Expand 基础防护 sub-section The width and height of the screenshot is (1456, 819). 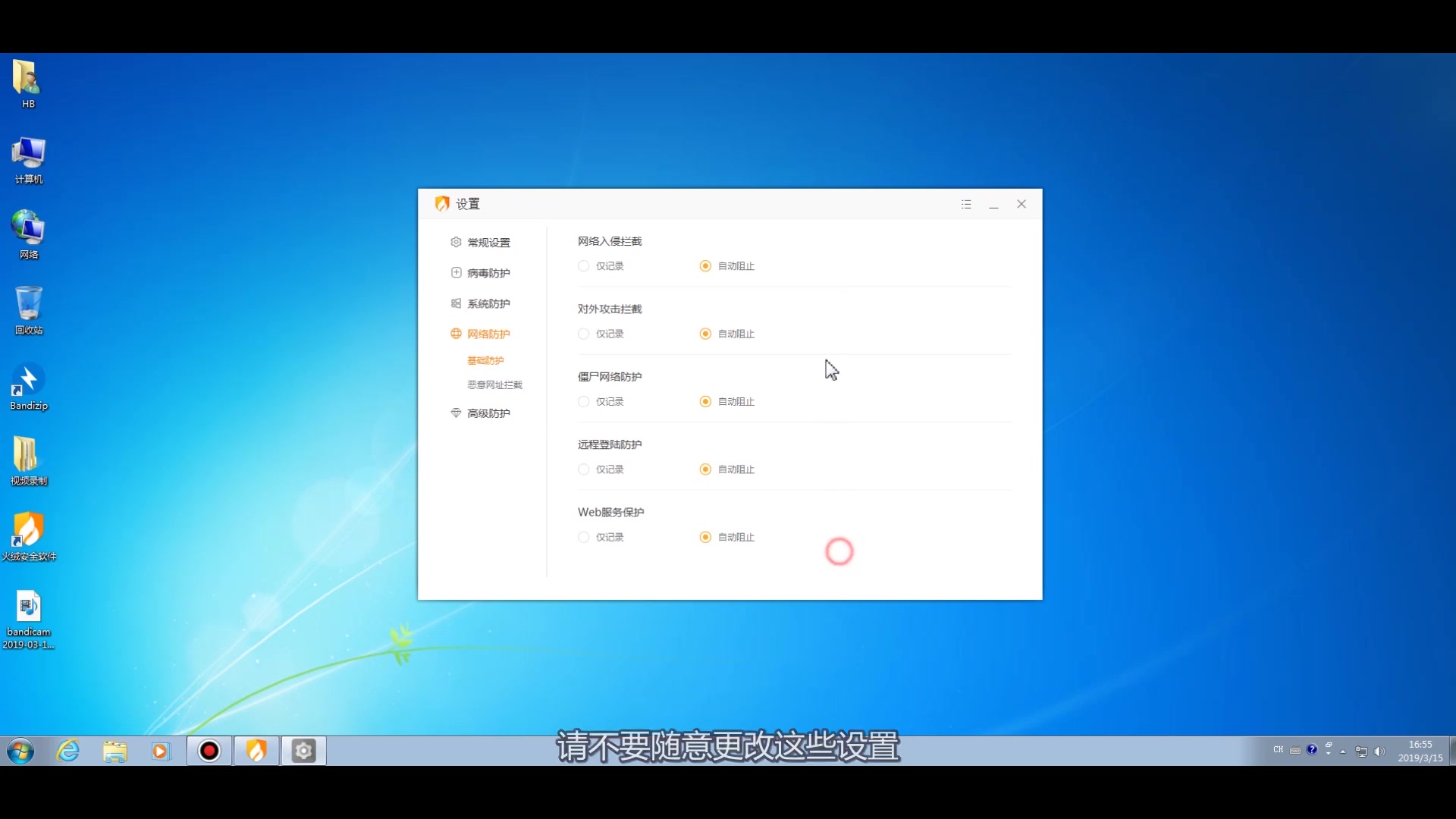(x=485, y=360)
